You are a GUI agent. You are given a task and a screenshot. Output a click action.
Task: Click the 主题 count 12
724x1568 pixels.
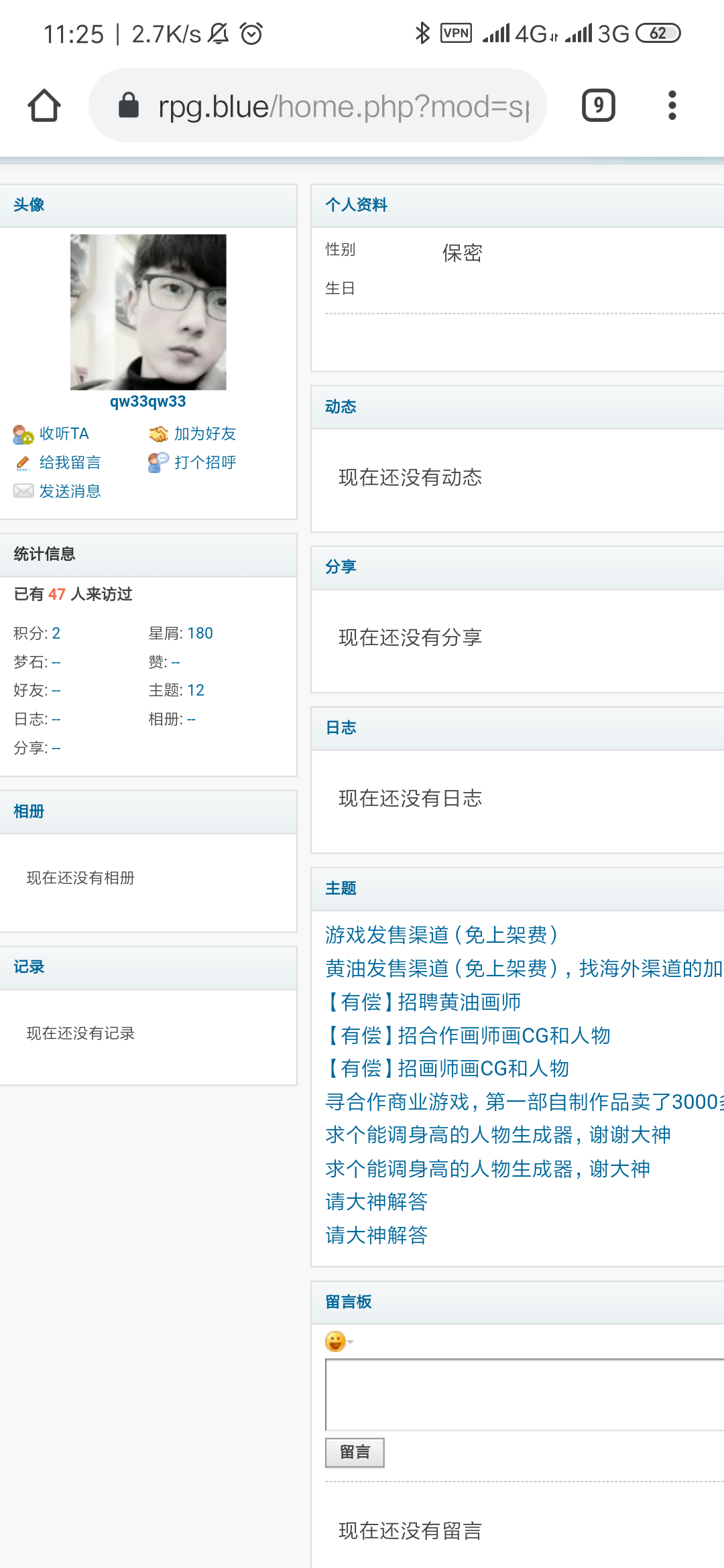(x=196, y=690)
